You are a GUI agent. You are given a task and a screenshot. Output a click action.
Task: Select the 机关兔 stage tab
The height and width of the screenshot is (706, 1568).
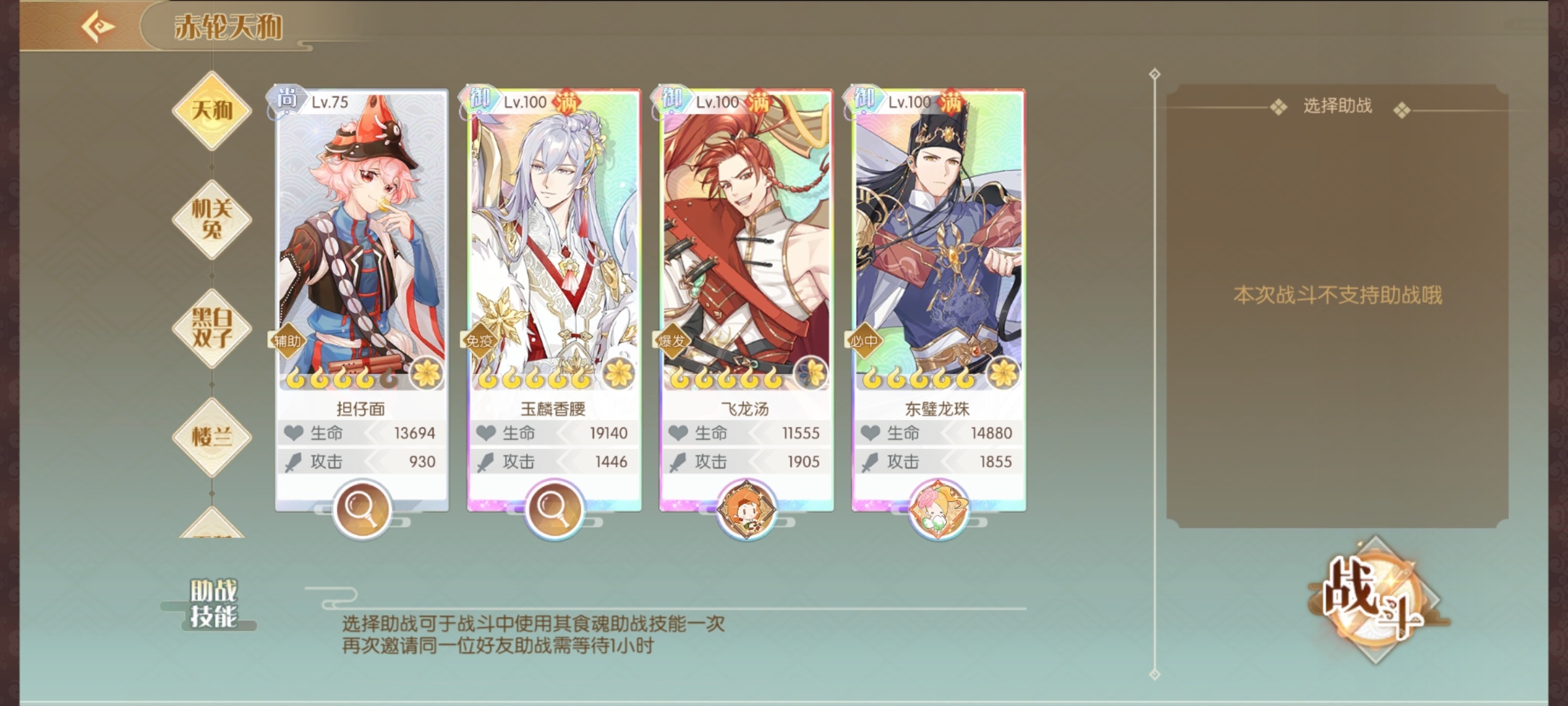tap(212, 219)
